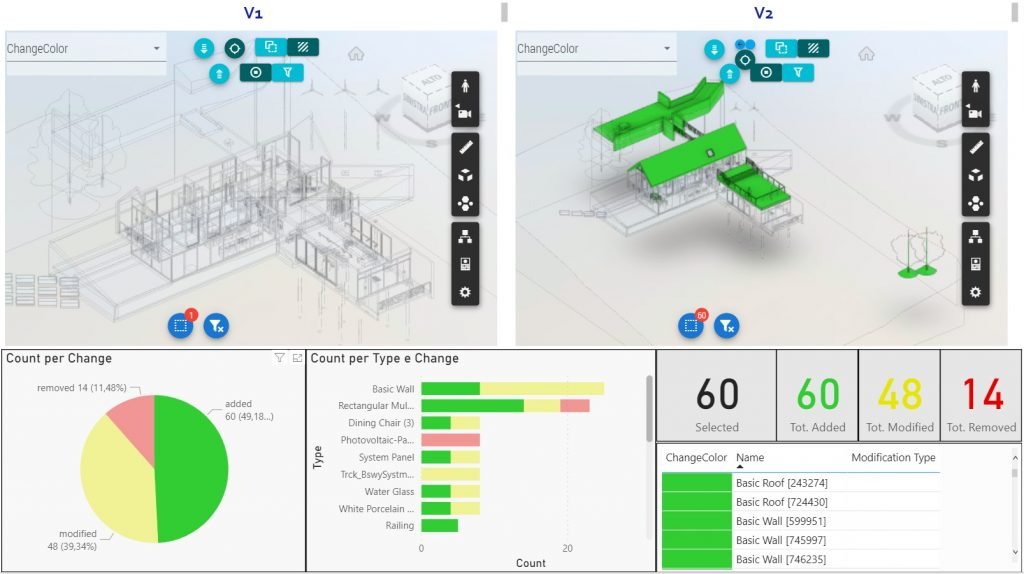Click the Explode model icon in V2 viewer
1024x574 pixels.
tap(976, 203)
